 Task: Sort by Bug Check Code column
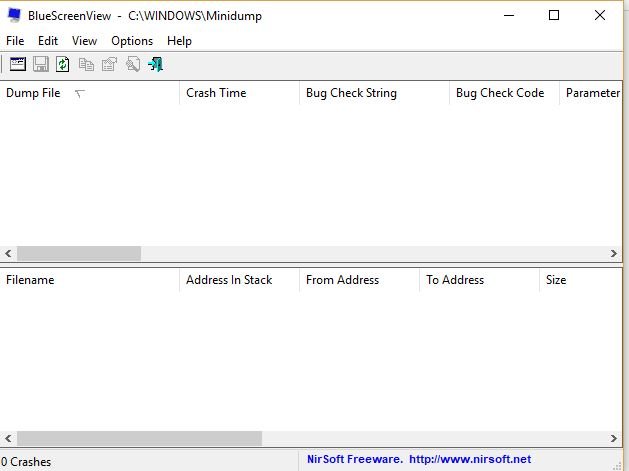(x=504, y=93)
